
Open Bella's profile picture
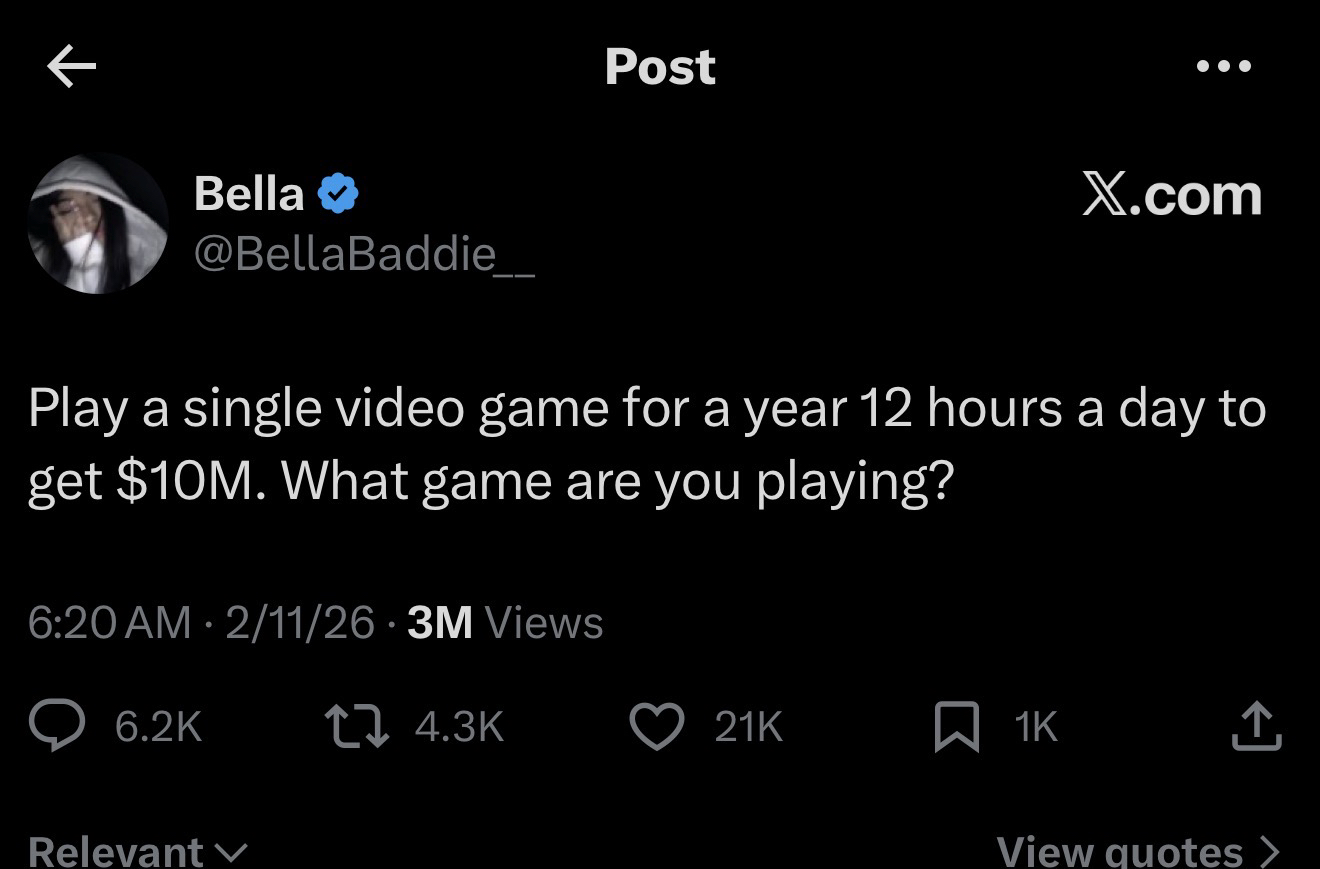pos(98,223)
